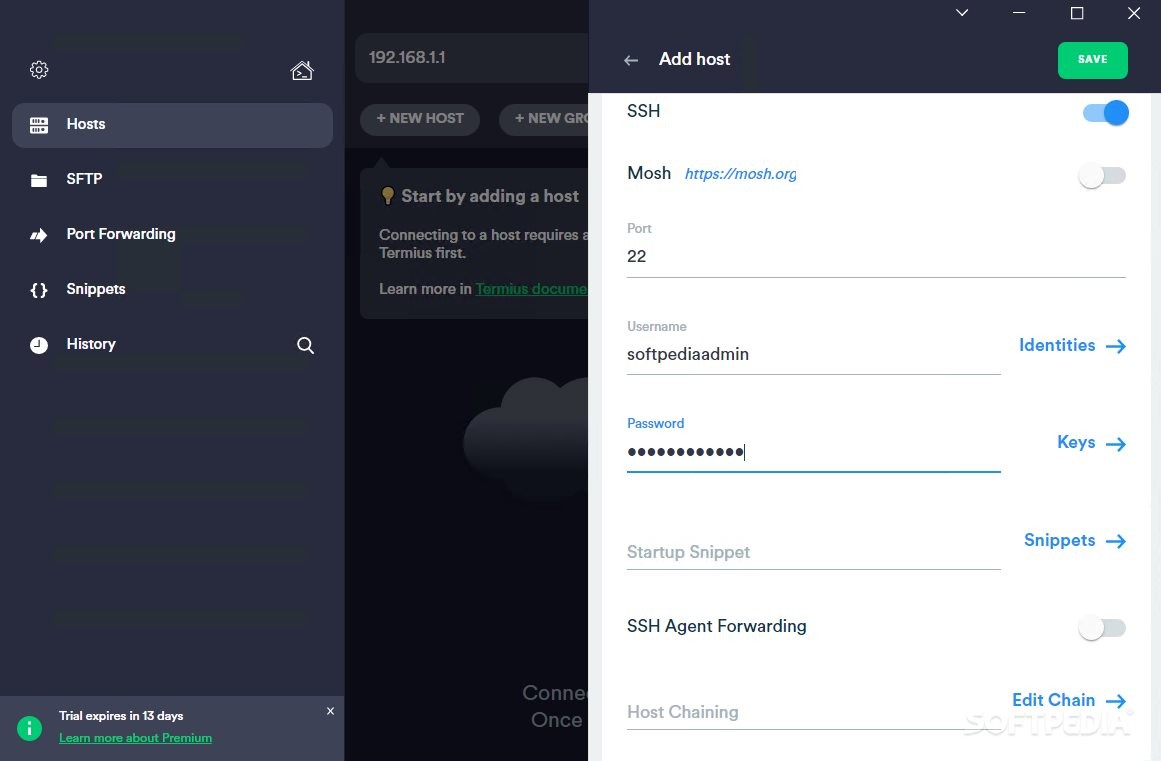Enable the Mosh toggle

[1103, 175]
